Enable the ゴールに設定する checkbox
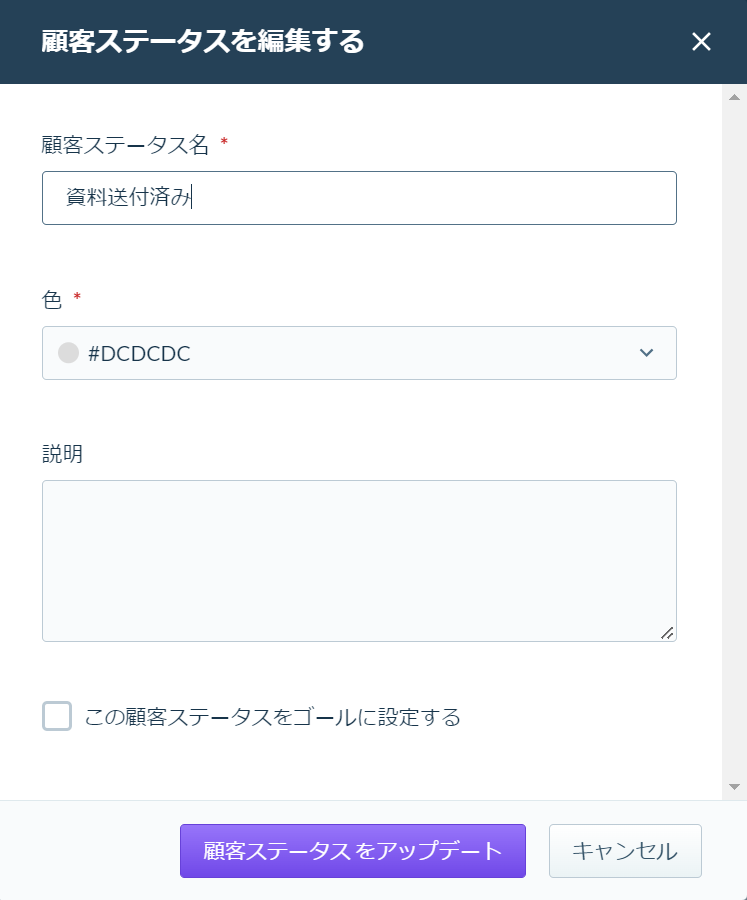747x900 pixels. [57, 716]
